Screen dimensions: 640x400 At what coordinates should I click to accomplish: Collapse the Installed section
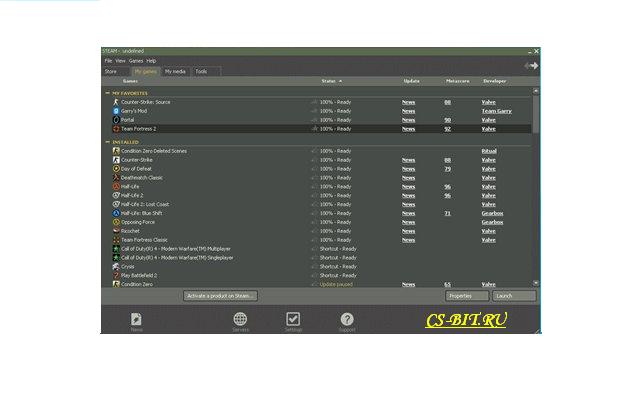click(107, 142)
